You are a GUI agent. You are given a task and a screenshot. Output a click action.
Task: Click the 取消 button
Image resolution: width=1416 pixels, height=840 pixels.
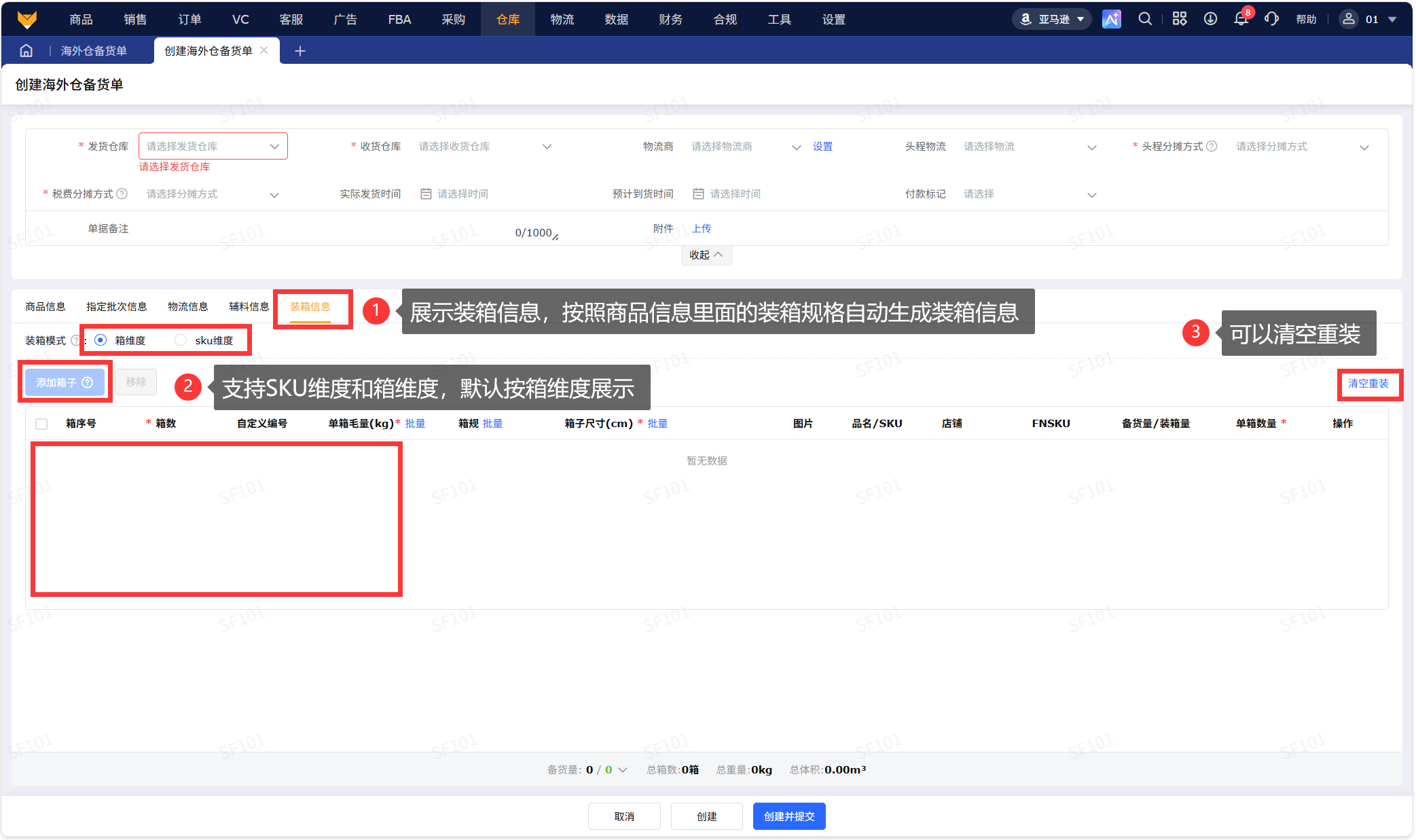(624, 816)
